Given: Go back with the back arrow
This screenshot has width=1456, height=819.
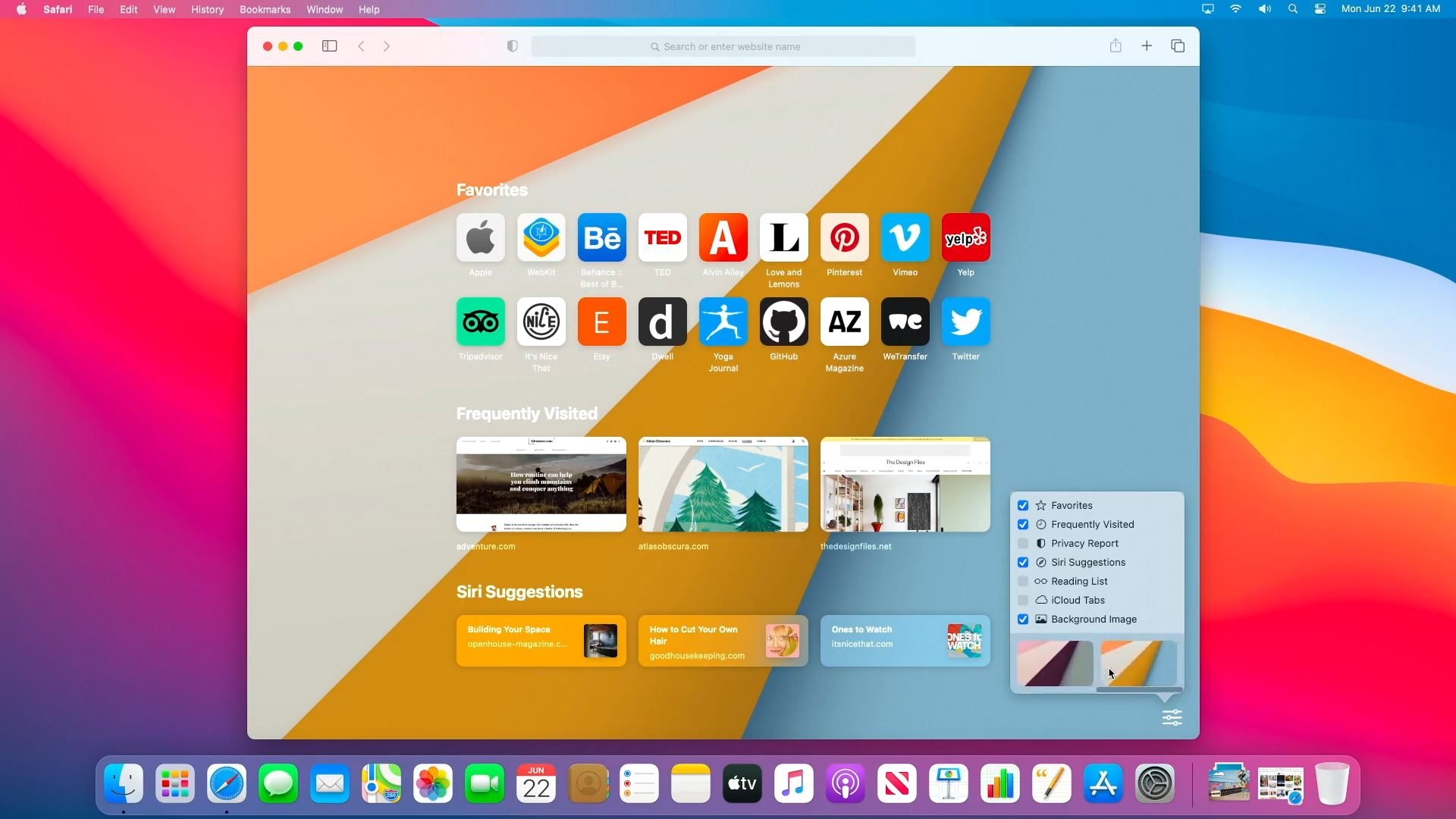Looking at the screenshot, I should click(x=361, y=46).
